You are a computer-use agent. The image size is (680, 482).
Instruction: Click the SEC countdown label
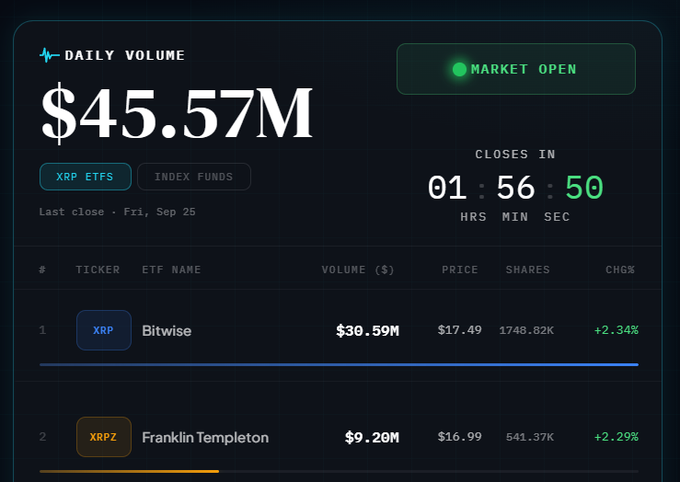pyautogui.click(x=557, y=217)
